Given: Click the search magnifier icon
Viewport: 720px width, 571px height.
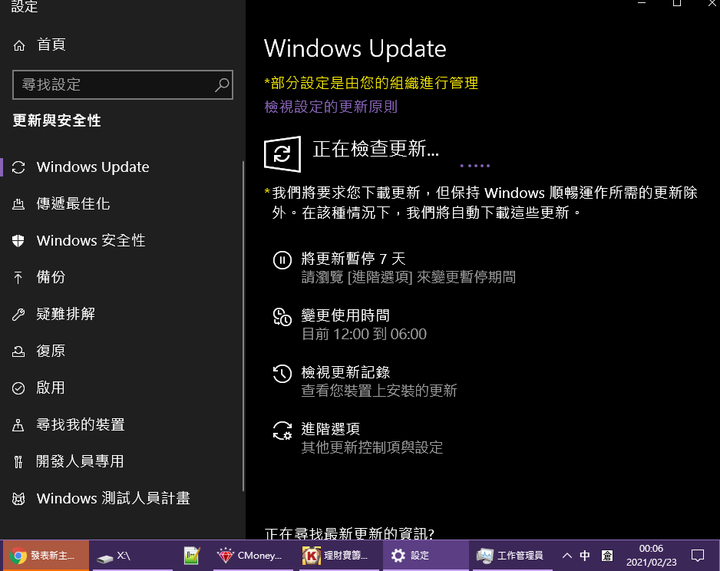Looking at the screenshot, I should (222, 84).
